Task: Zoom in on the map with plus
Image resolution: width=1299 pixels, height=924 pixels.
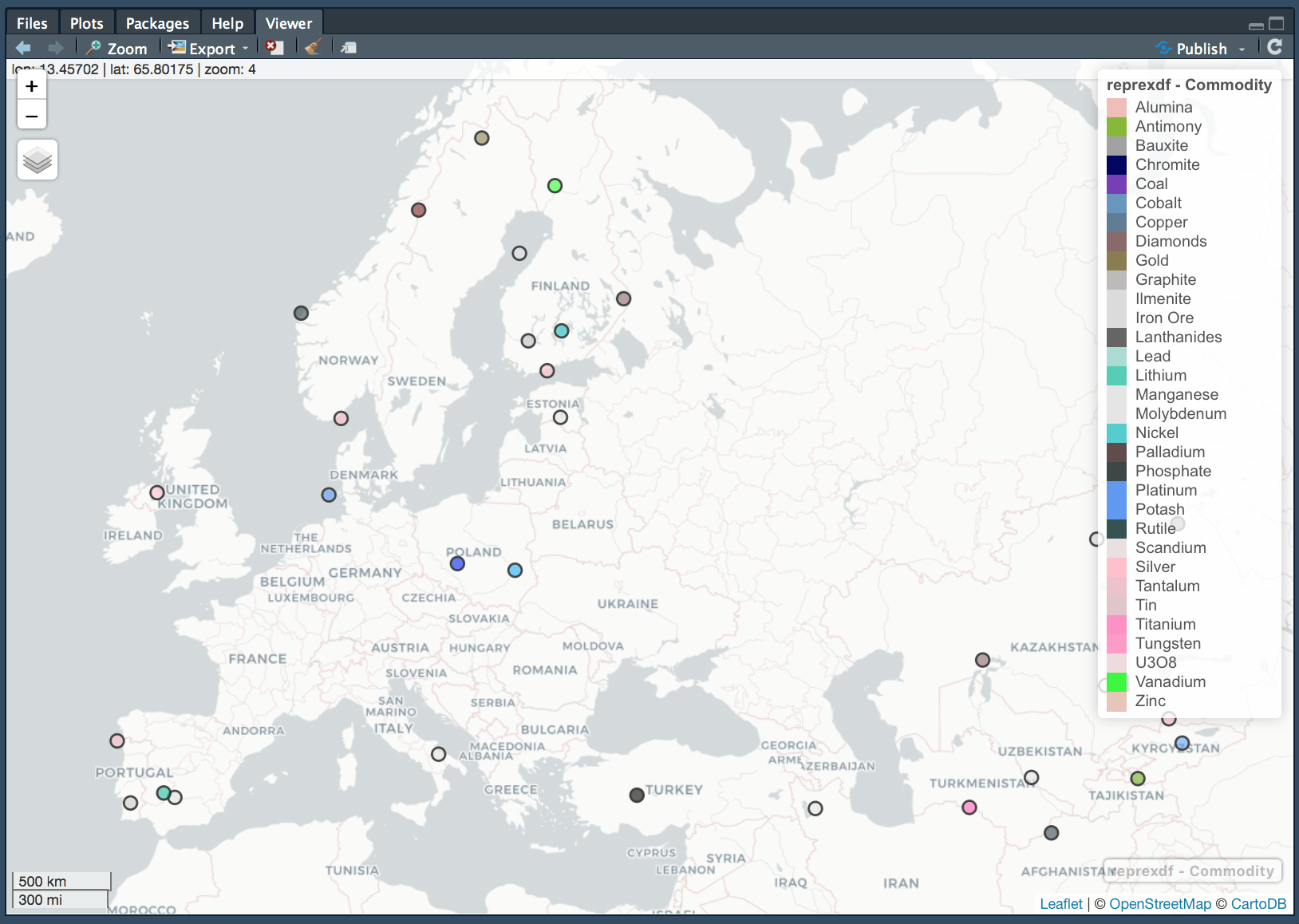Action: (32, 86)
